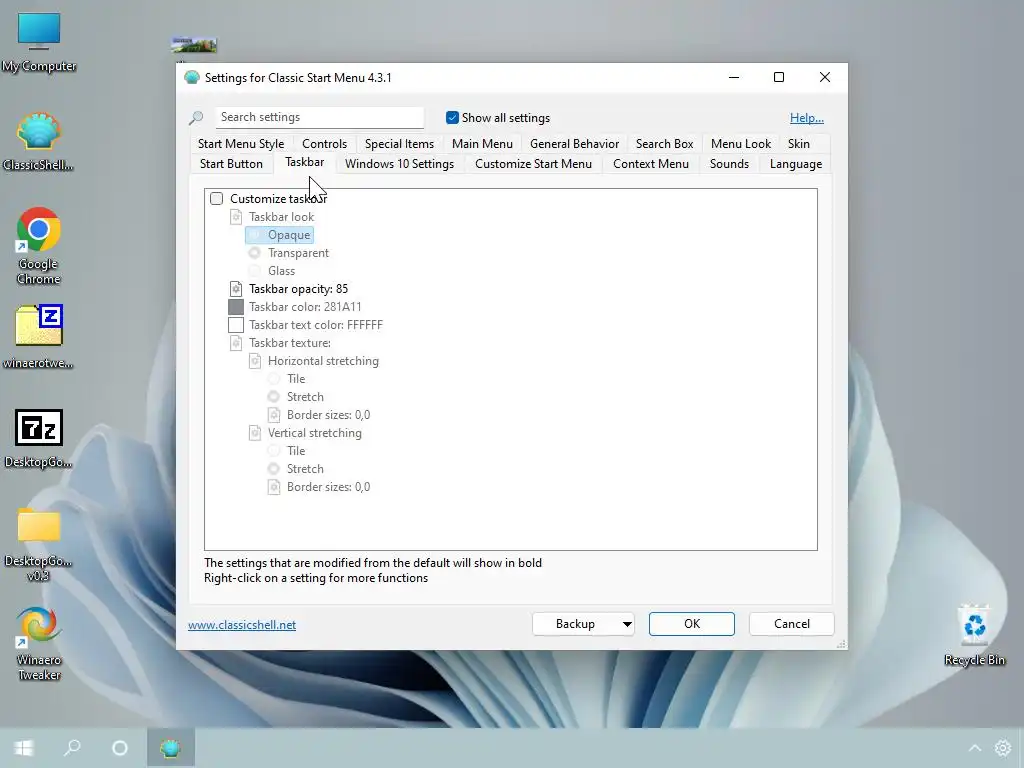Select Tile under Vertical stretching
Screen dimensions: 1024x768
274,451
